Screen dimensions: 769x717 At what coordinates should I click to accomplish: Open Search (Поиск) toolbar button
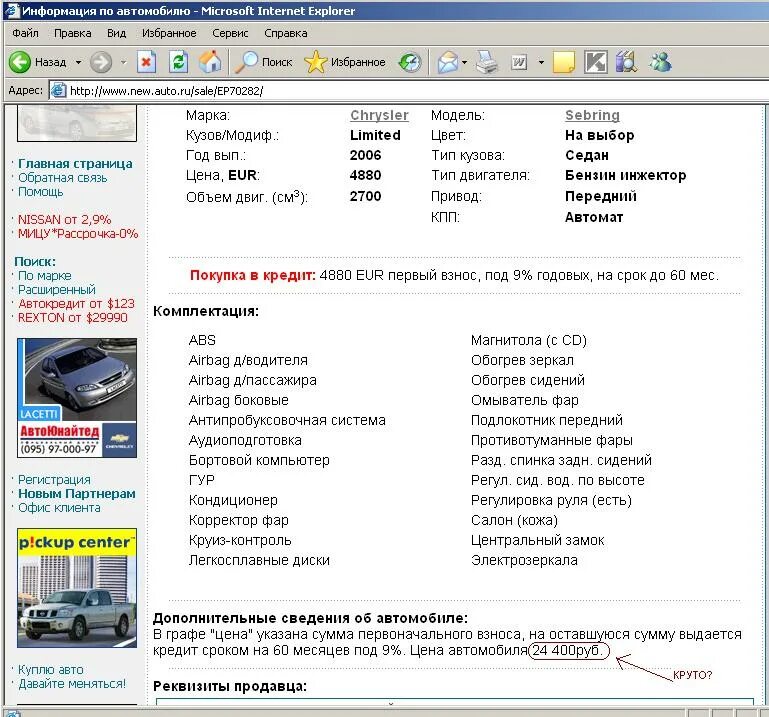coord(263,62)
